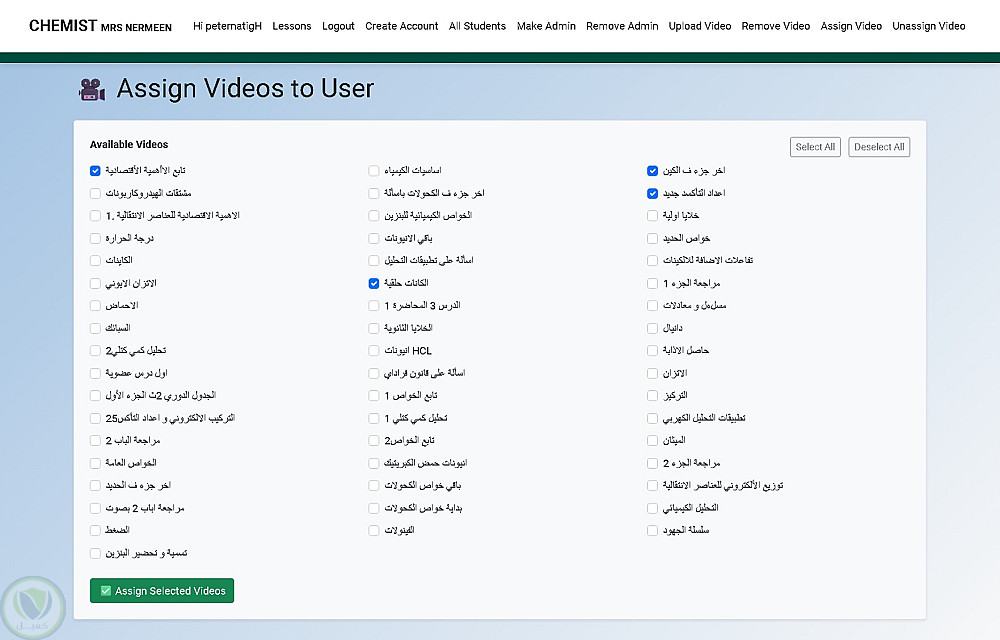Check the الاحماض video box
This screenshot has width=1000, height=640.
[x=95, y=305]
